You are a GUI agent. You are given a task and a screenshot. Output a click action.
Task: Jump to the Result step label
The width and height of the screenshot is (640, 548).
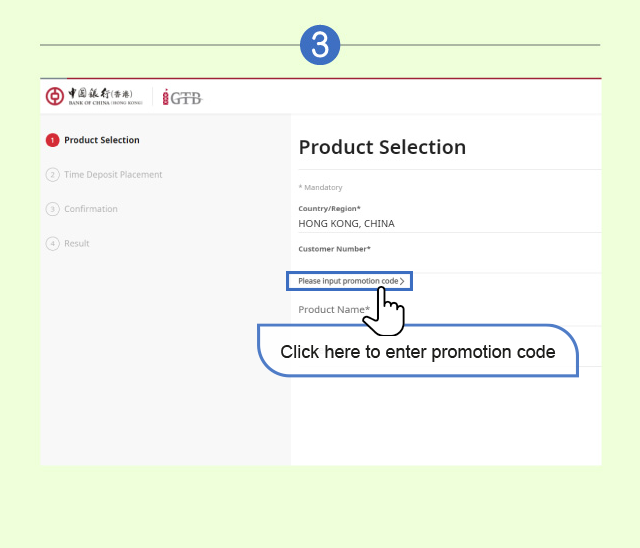pos(77,244)
